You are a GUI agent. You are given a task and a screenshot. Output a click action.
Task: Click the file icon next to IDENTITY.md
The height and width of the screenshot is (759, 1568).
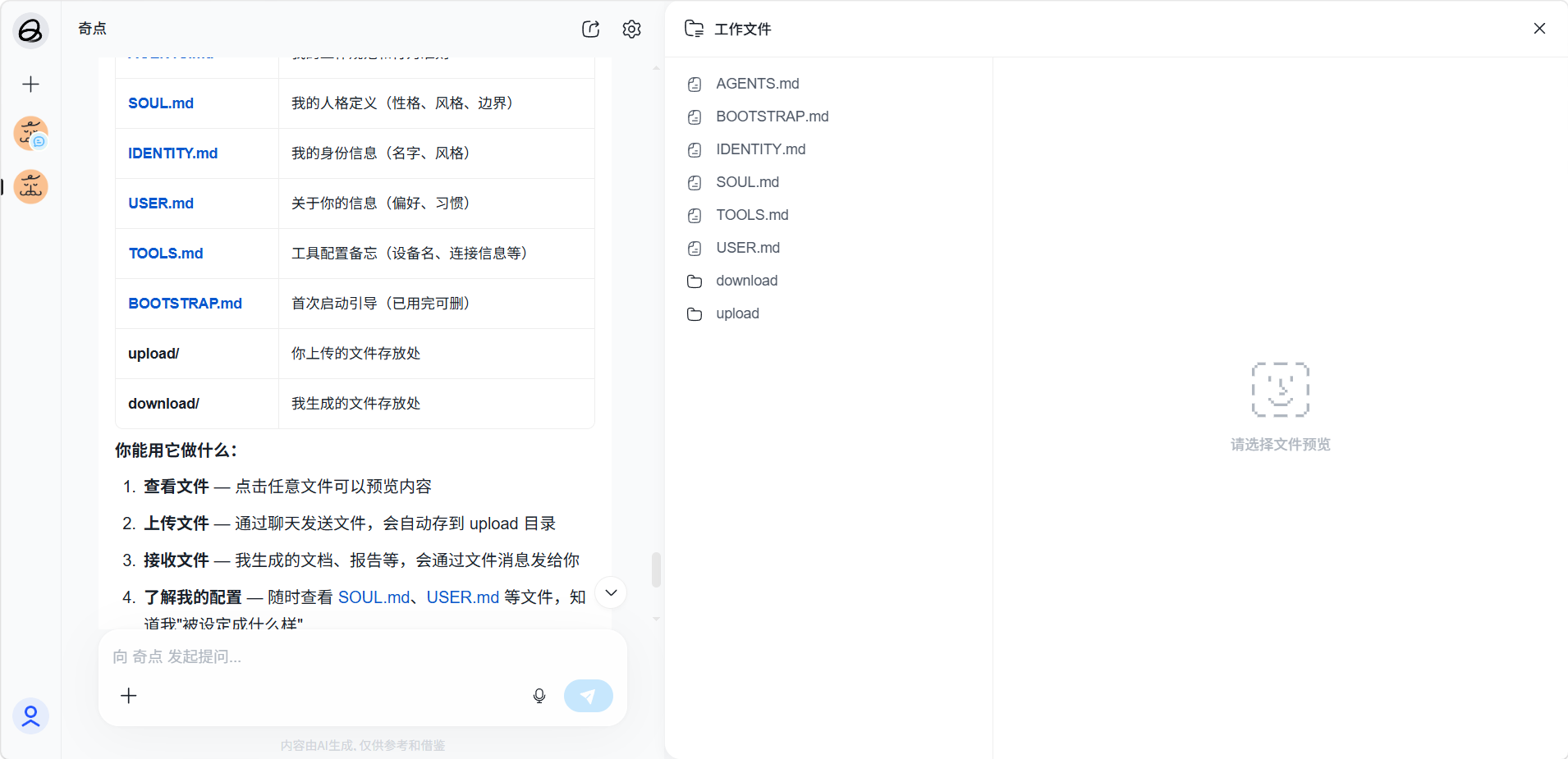coord(695,149)
